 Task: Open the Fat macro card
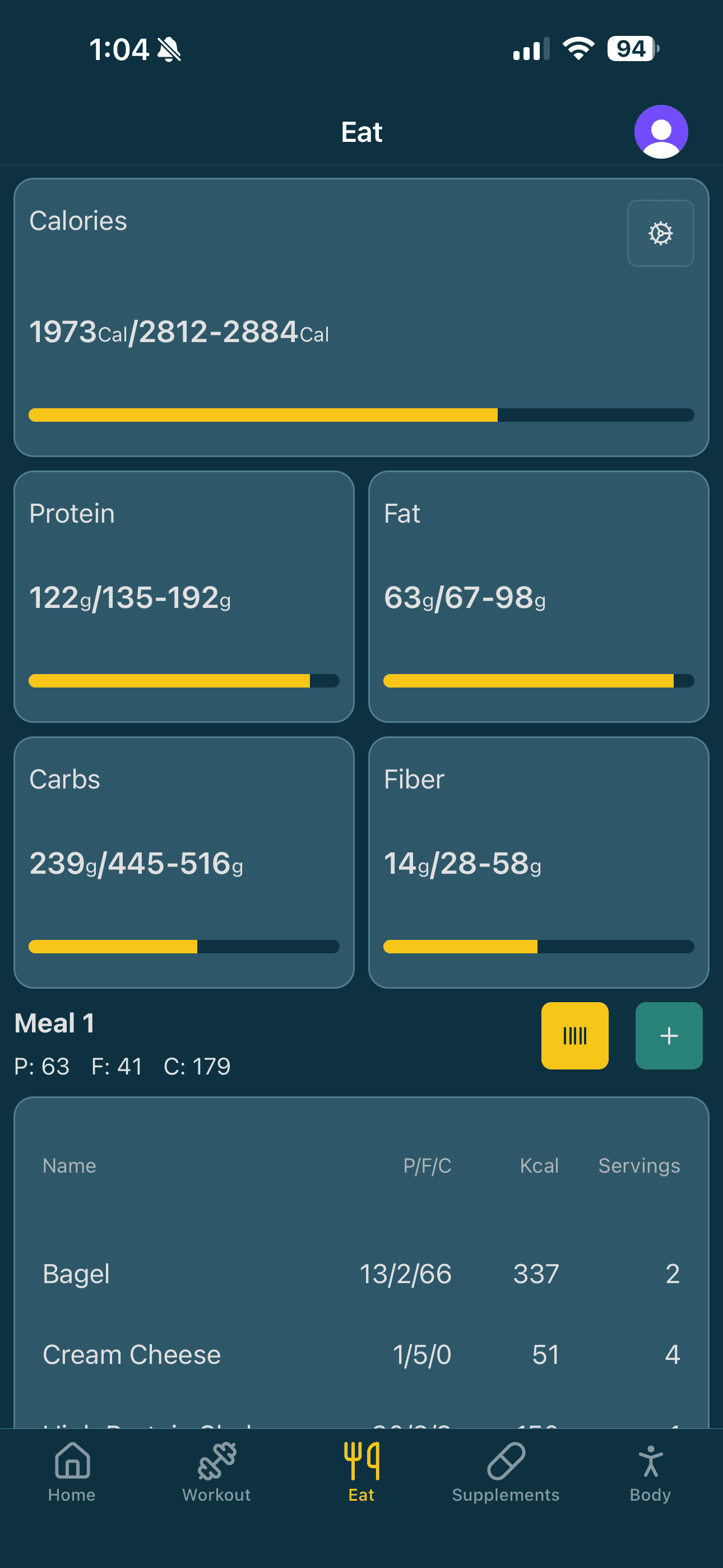pyautogui.click(x=539, y=596)
